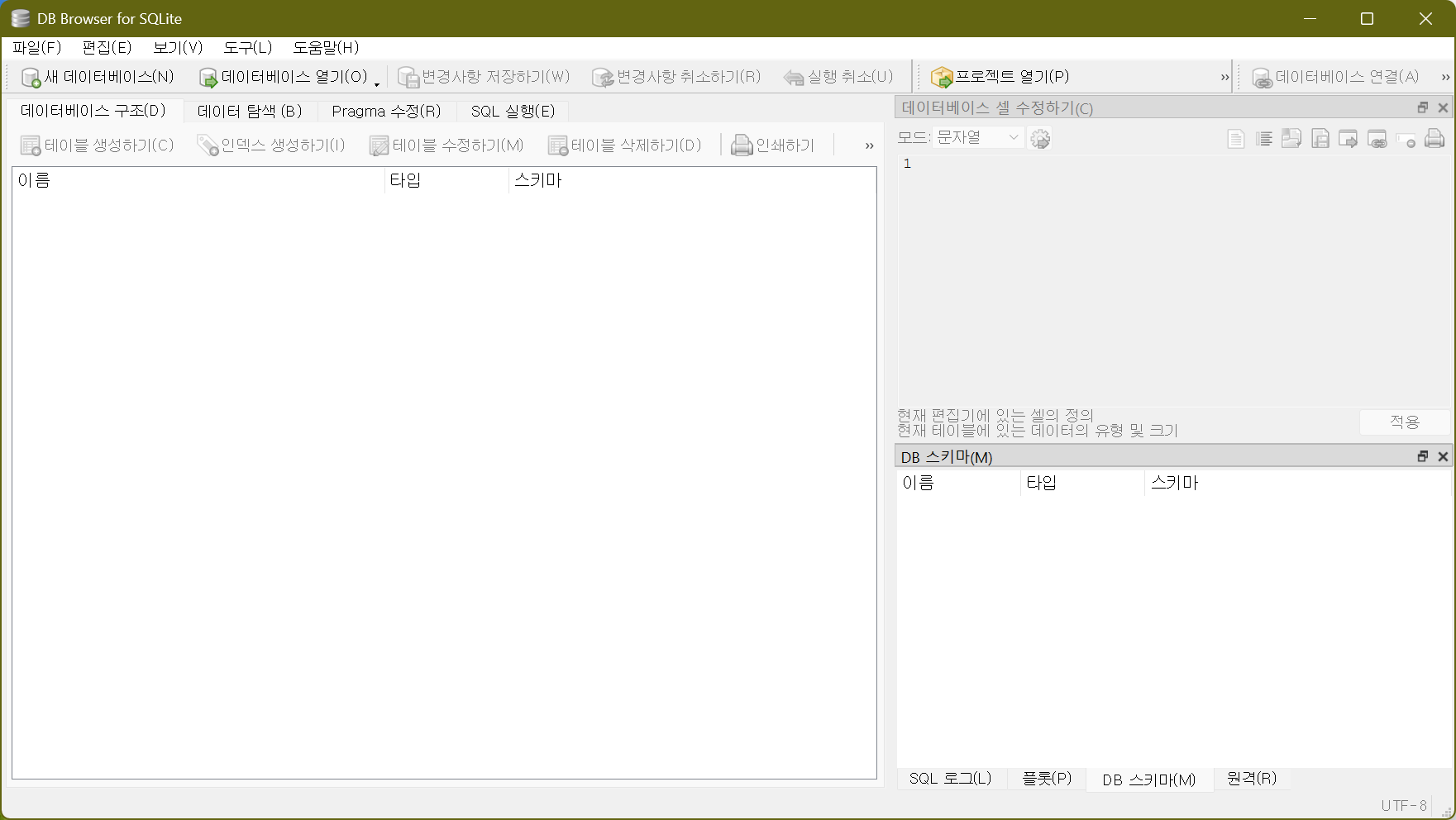Open the 파일(F) menu
The height and width of the screenshot is (820, 1456).
pos(37,47)
